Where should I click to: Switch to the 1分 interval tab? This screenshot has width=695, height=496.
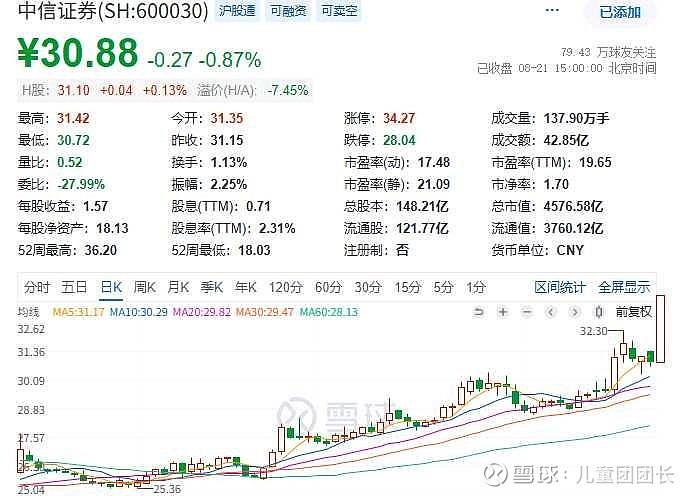[x=476, y=287]
